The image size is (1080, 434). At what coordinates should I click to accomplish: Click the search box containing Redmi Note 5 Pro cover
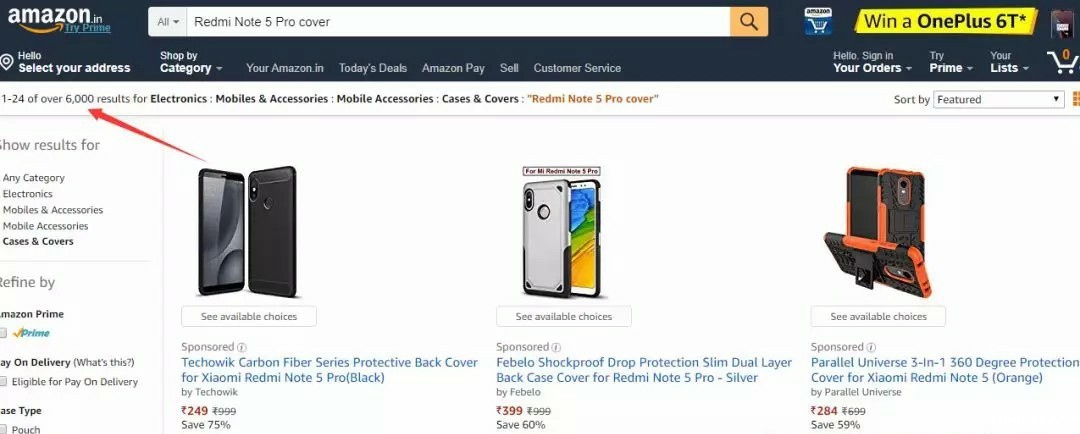pos(457,21)
